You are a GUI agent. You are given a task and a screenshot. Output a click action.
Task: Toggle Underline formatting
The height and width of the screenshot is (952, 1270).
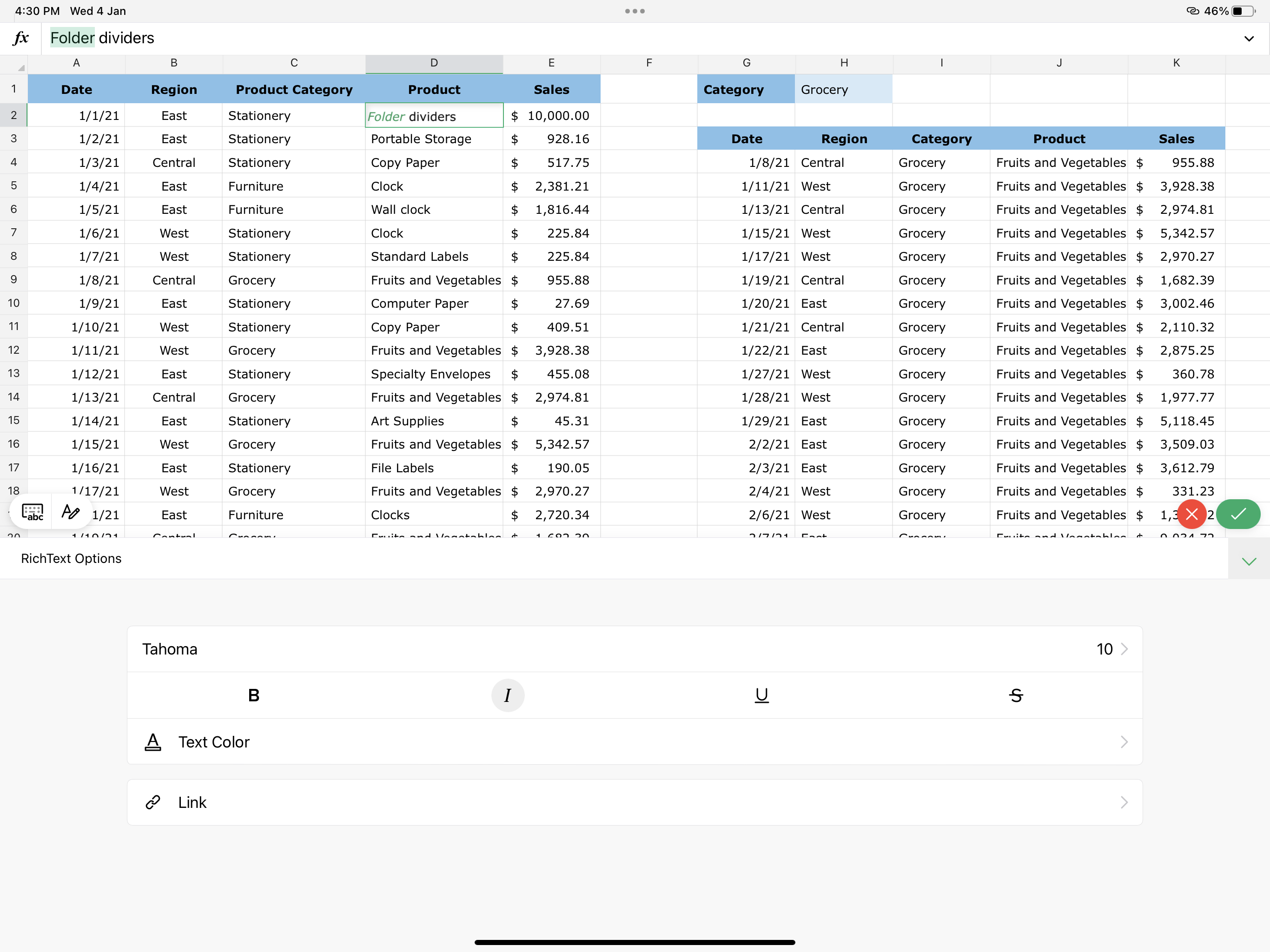click(x=761, y=695)
